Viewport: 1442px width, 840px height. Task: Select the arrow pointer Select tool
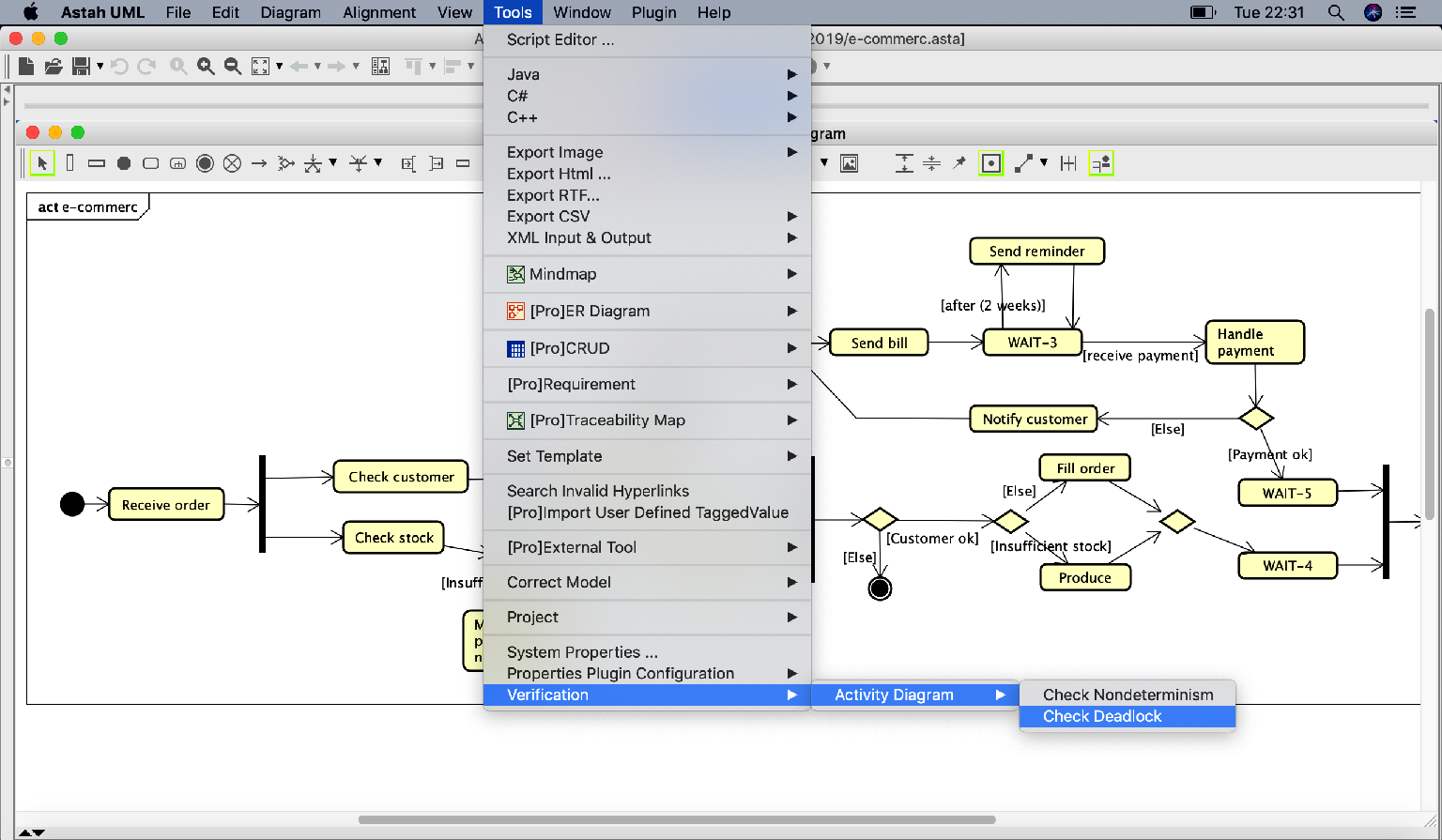click(42, 163)
